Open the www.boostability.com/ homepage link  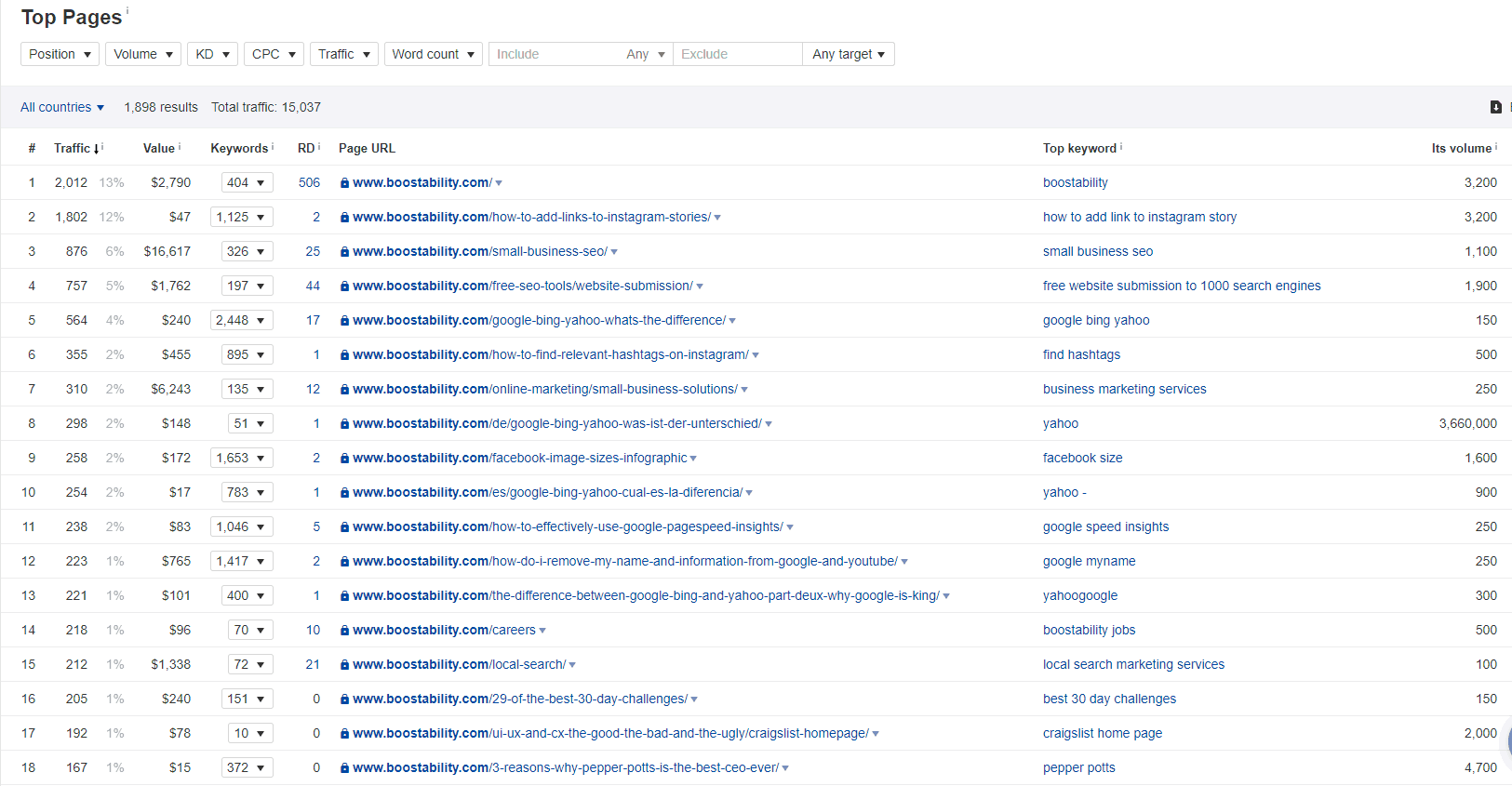click(x=422, y=182)
